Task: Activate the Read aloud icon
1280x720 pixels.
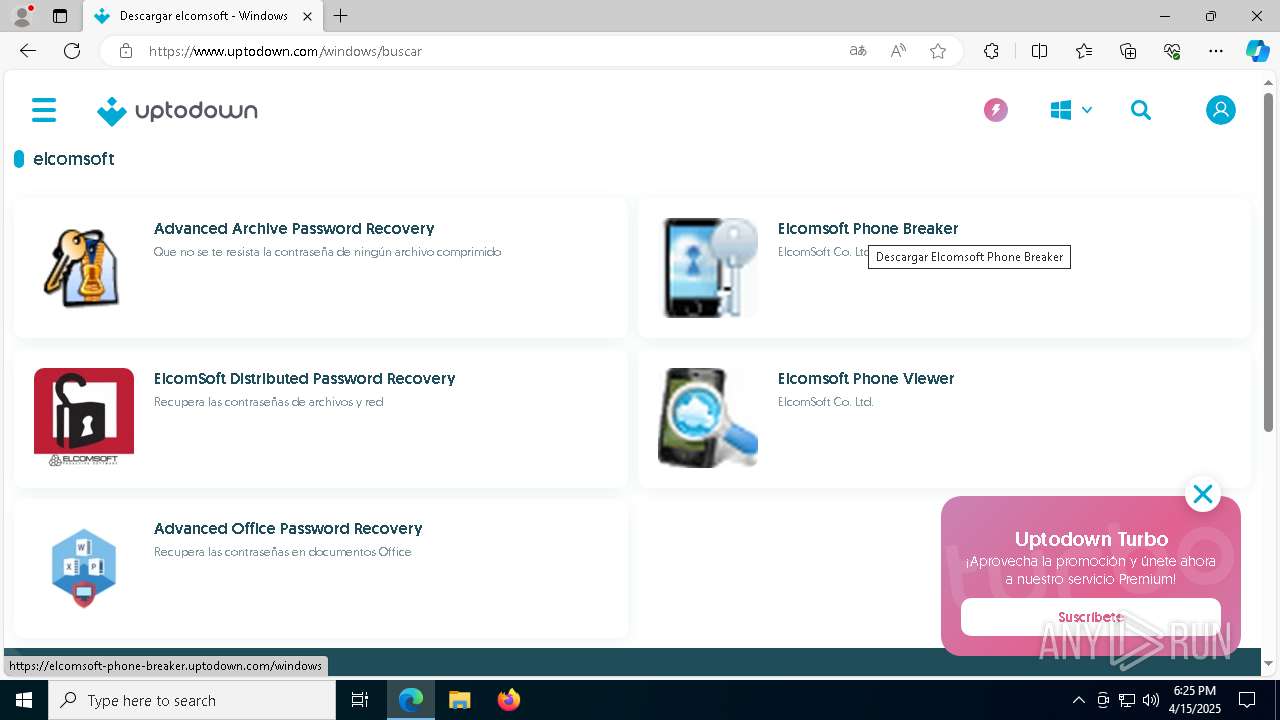Action: point(898,51)
